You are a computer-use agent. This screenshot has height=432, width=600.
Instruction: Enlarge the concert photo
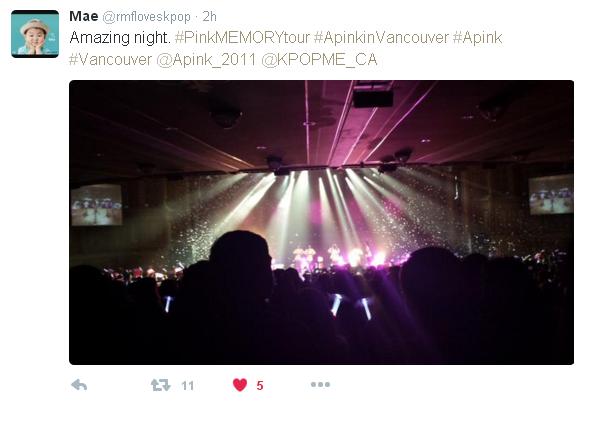pyautogui.click(x=321, y=222)
